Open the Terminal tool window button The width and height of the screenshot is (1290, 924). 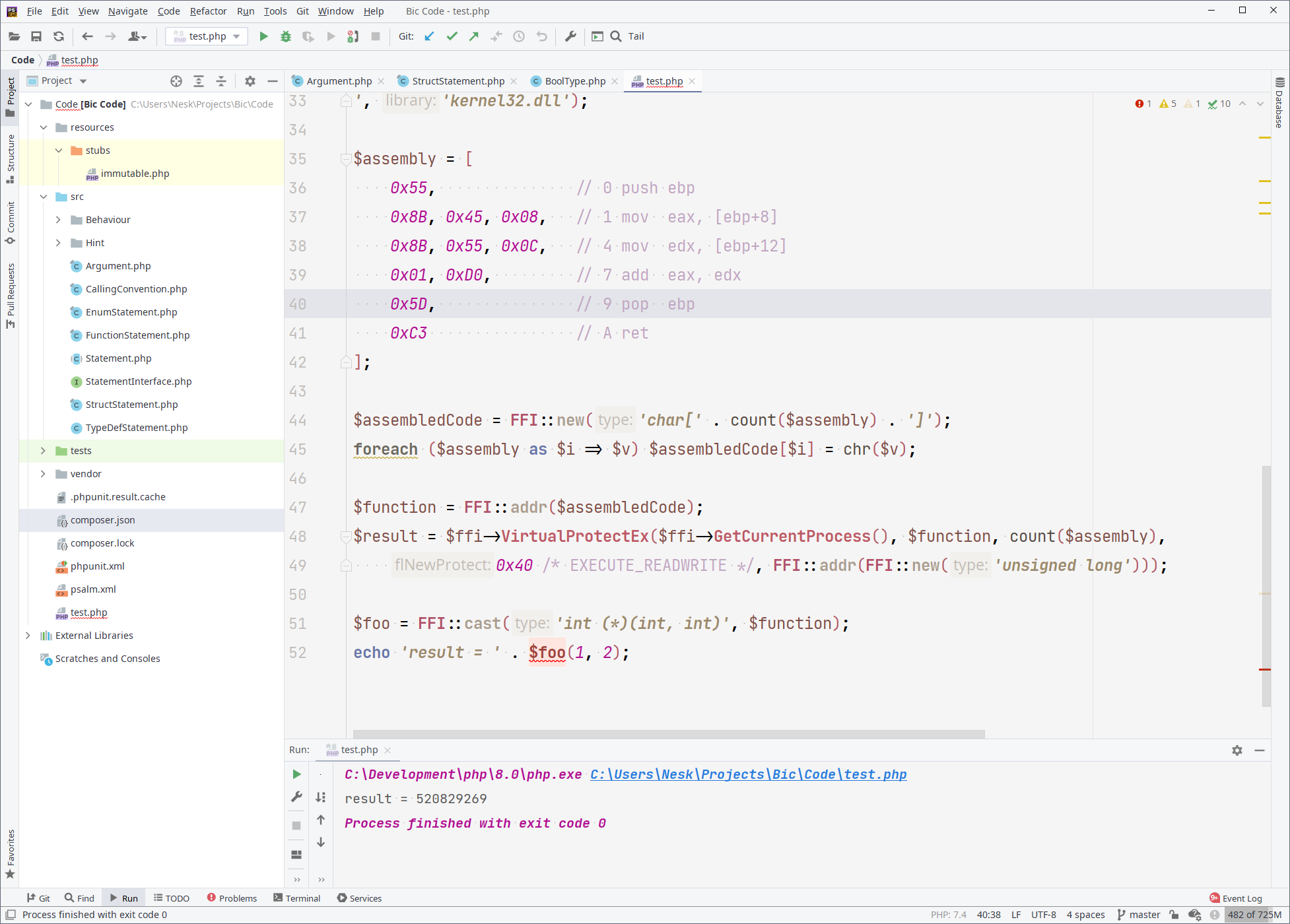point(296,898)
